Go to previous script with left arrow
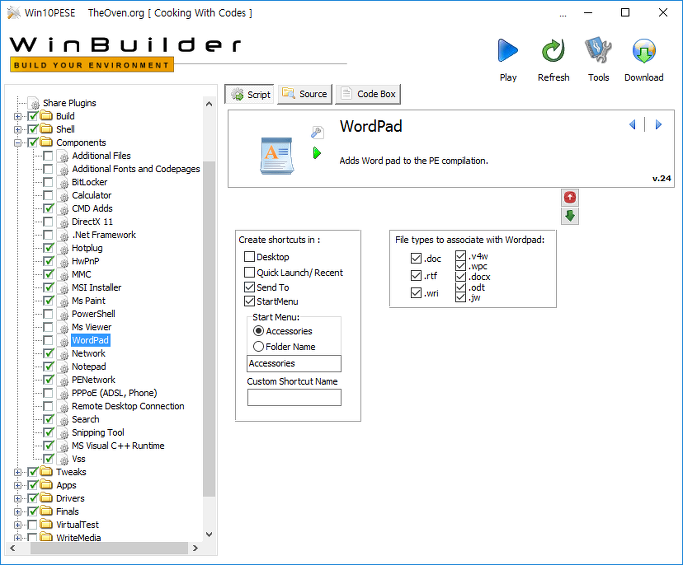The height and width of the screenshot is (565, 683). click(632, 125)
